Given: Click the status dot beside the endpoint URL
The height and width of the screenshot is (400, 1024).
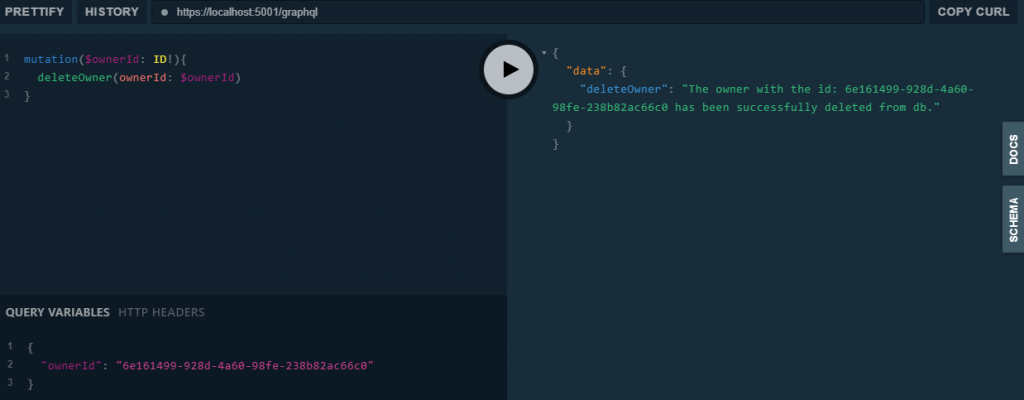Looking at the screenshot, I should tap(165, 12).
